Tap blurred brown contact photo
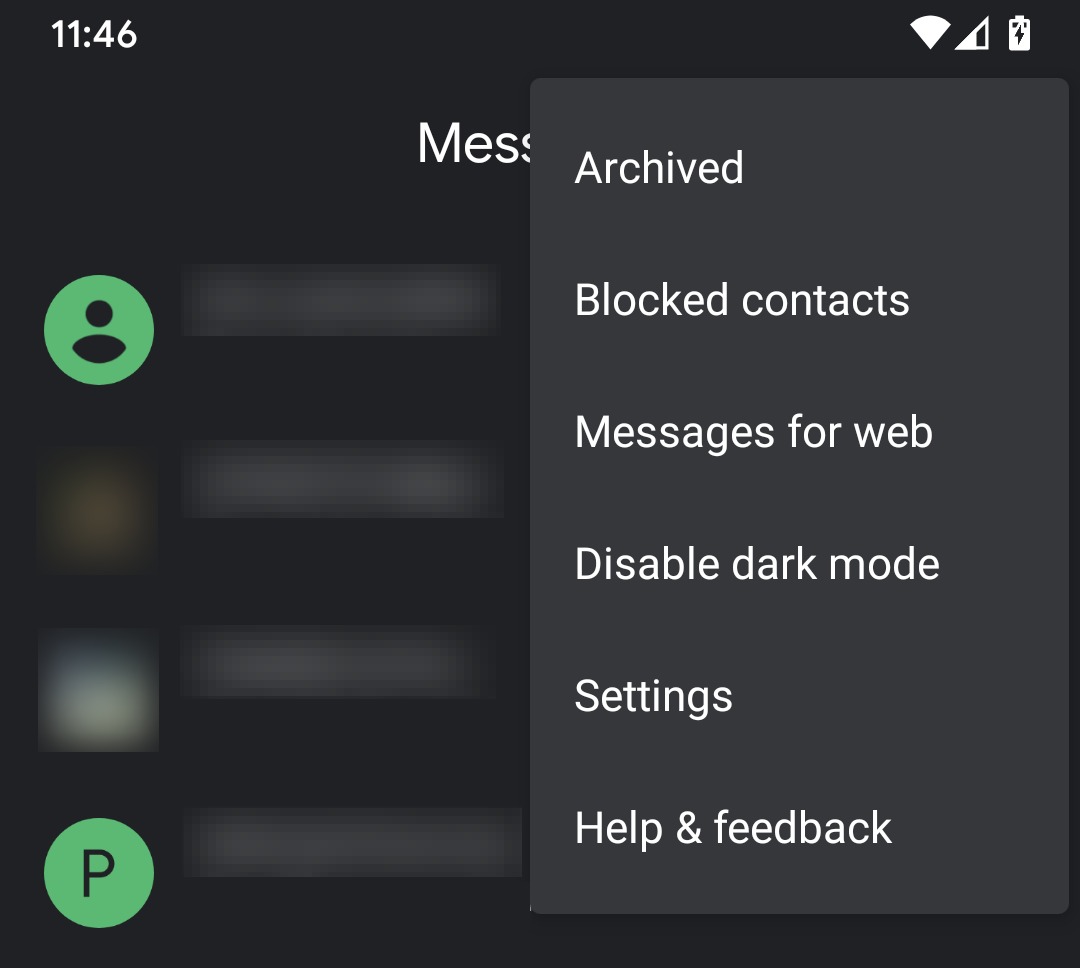This screenshot has width=1080, height=968. tap(98, 511)
